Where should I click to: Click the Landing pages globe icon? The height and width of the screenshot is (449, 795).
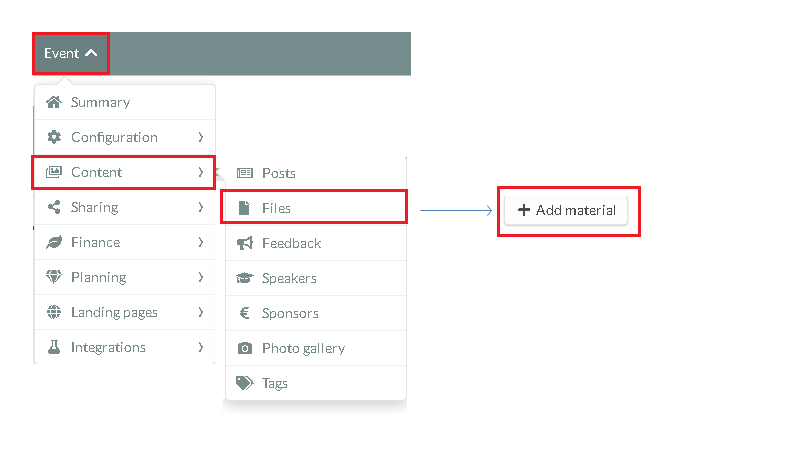click(x=54, y=312)
